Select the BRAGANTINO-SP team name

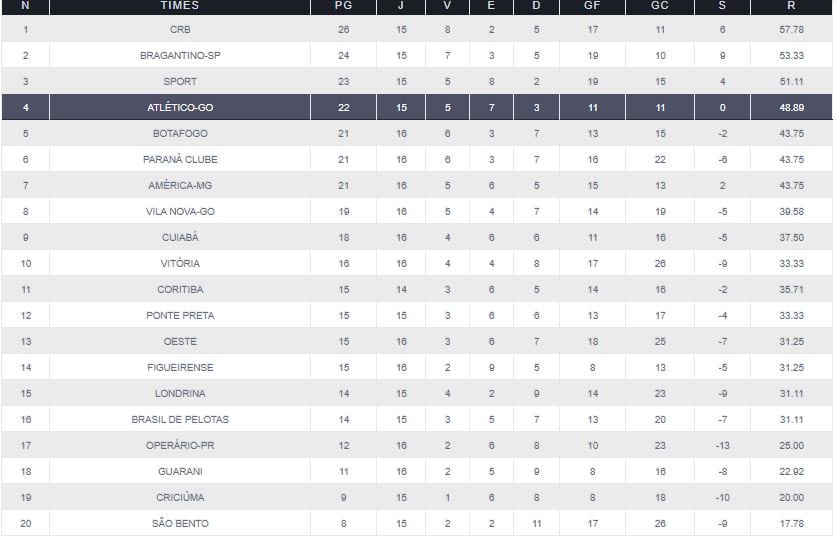180,56
